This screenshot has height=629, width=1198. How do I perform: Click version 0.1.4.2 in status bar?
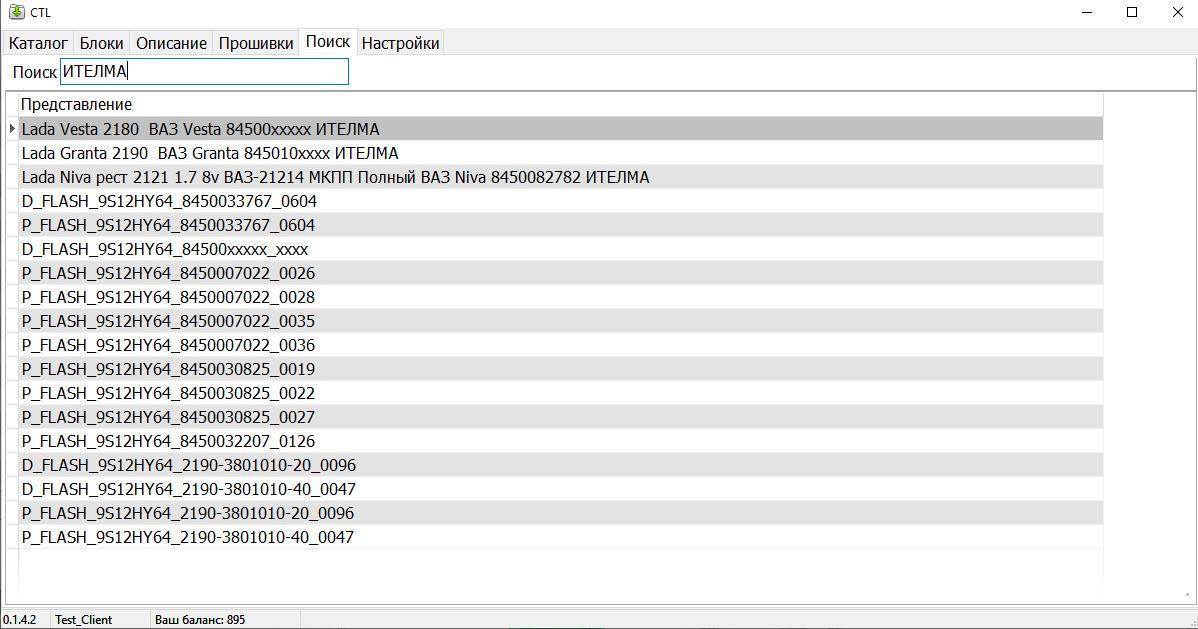point(20,620)
